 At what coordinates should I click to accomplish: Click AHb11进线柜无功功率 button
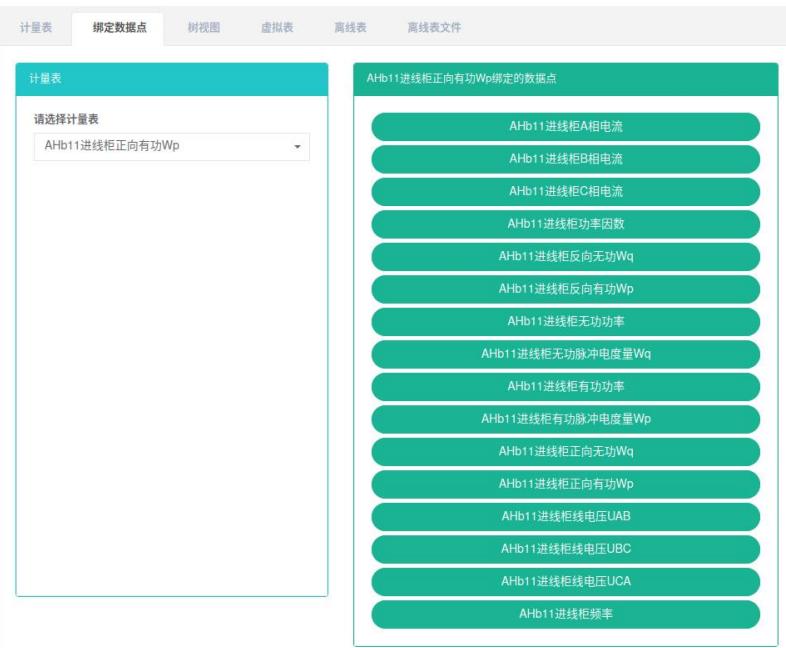click(565, 321)
